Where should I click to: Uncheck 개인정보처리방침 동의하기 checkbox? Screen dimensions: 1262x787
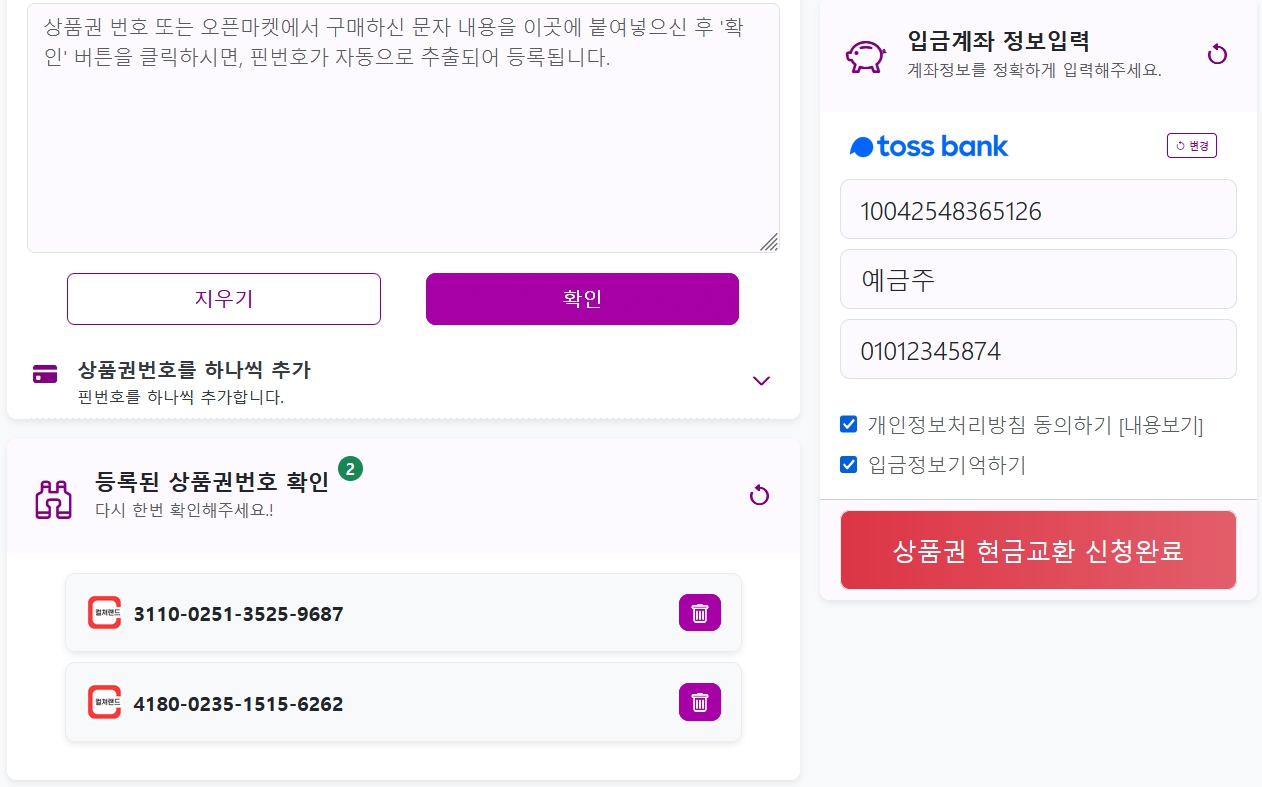(x=849, y=424)
